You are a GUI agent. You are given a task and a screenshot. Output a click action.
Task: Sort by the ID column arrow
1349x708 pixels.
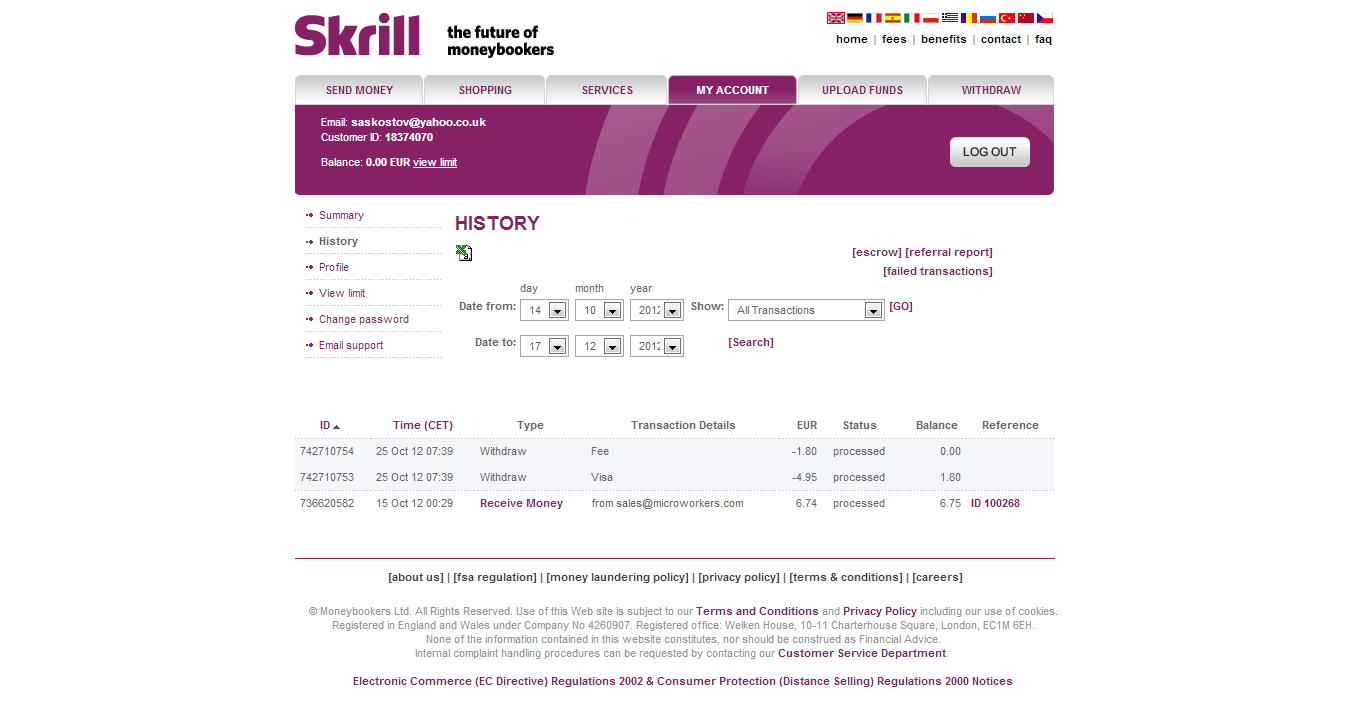[336, 426]
